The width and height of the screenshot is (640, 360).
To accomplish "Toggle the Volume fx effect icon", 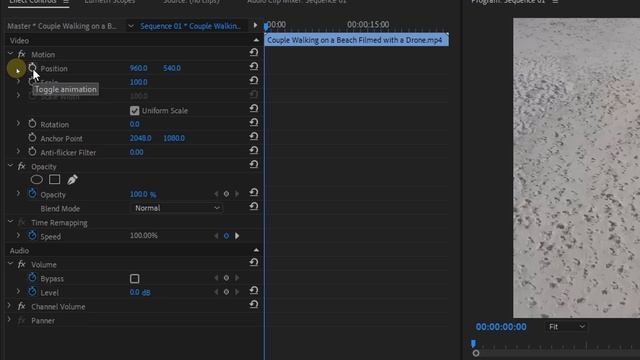I will coord(22,264).
